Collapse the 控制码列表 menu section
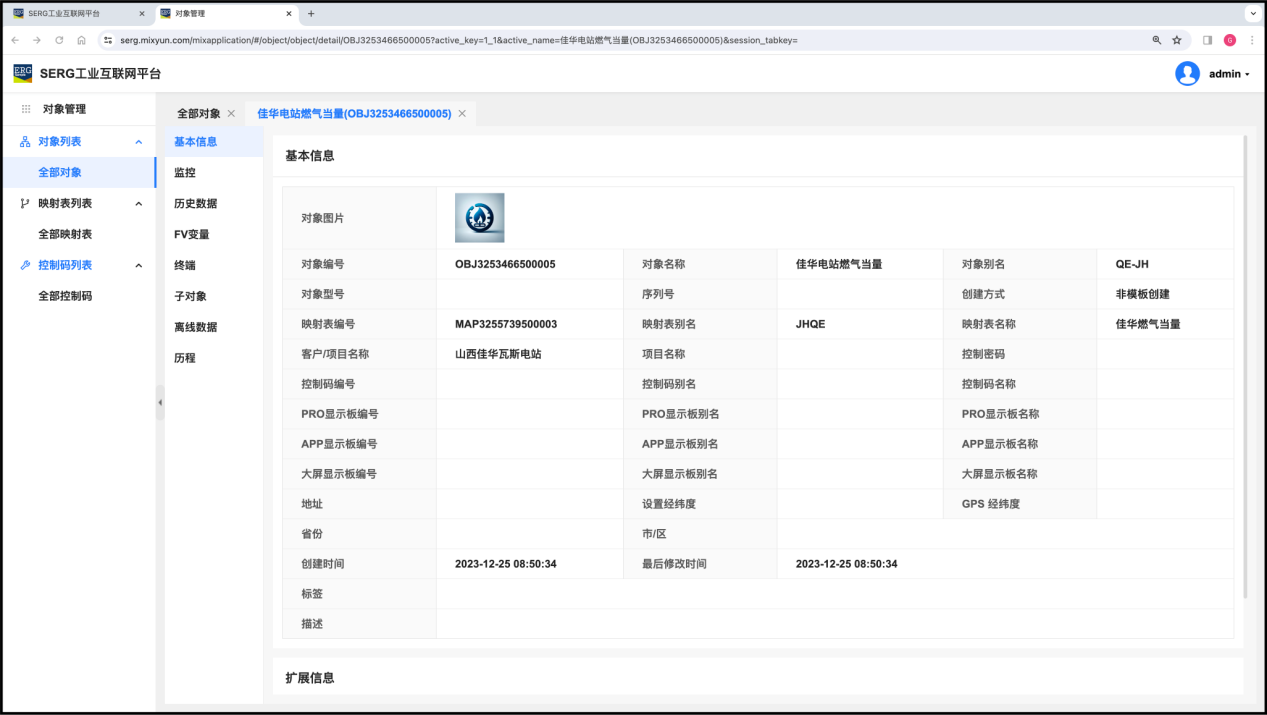This screenshot has height=715, width=1267. [139, 266]
